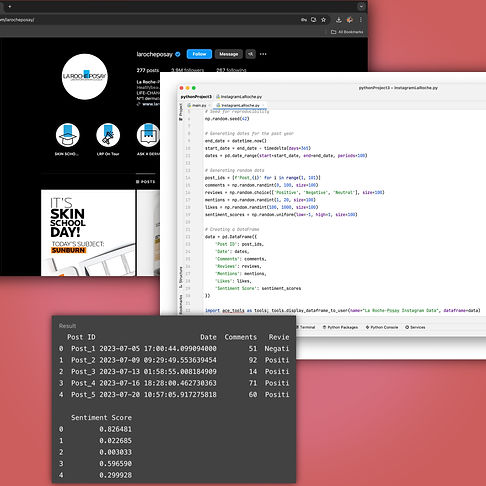
Task: Click the install app icon in address bar
Action: tap(313, 20)
